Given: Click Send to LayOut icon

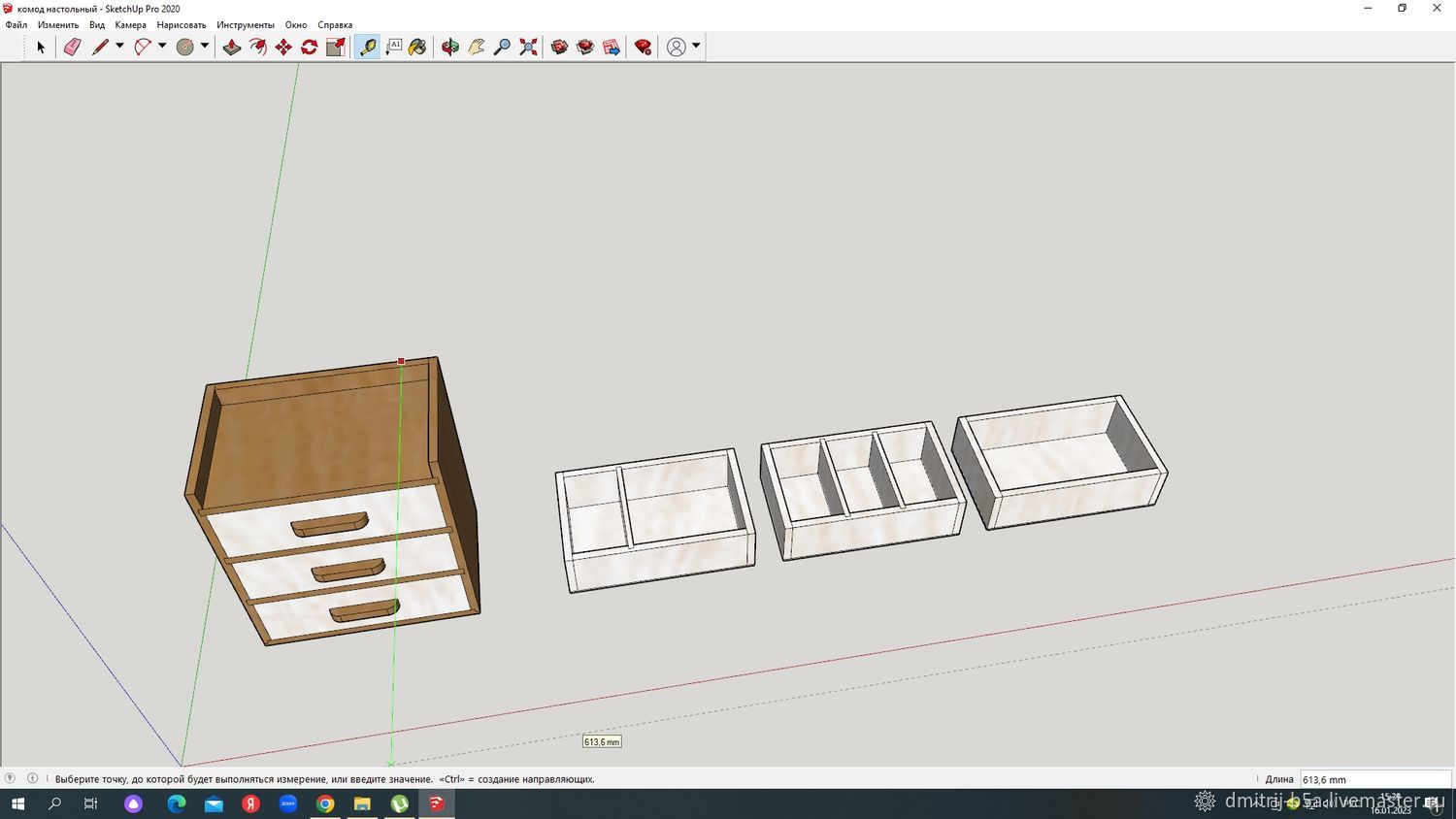Looking at the screenshot, I should click(x=612, y=47).
